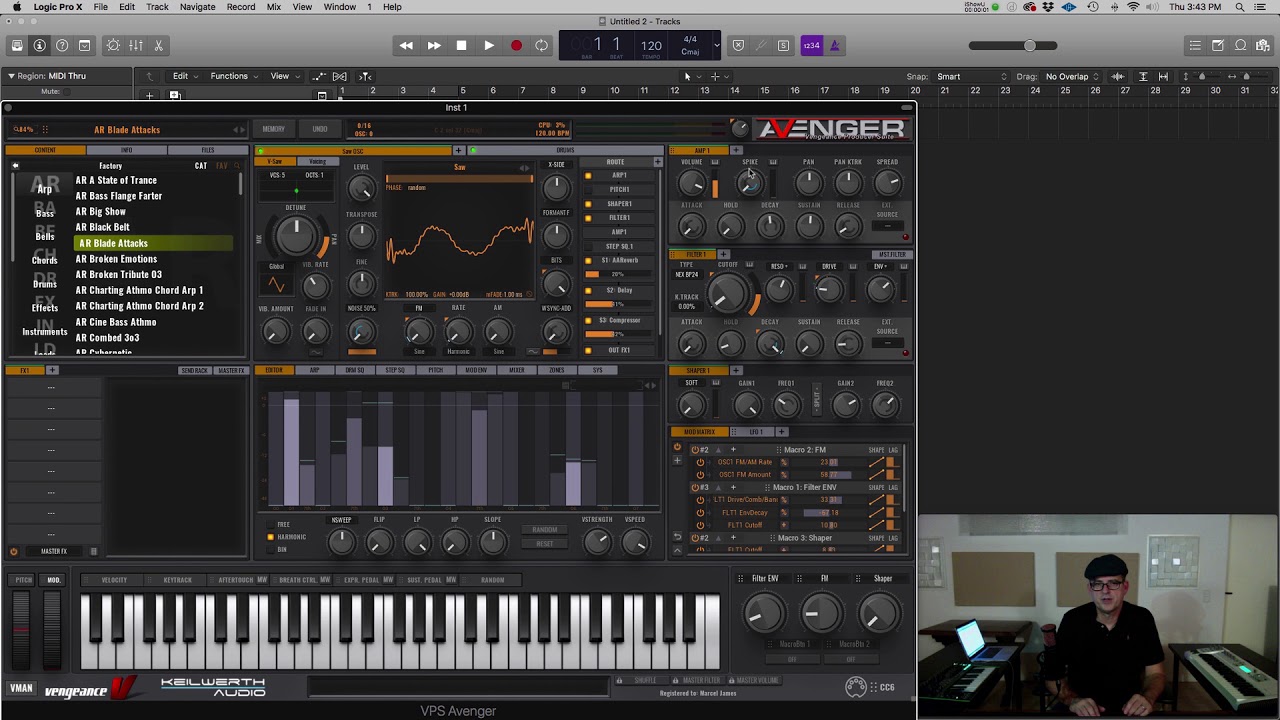Add a mod matrix slot with plus icon
The height and width of the screenshot is (720, 1280).
pos(677,461)
